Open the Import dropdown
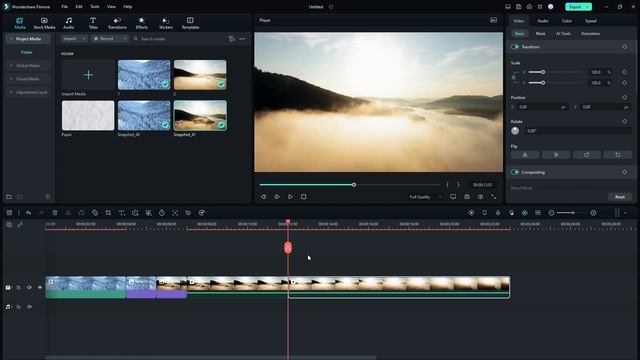 coord(74,39)
